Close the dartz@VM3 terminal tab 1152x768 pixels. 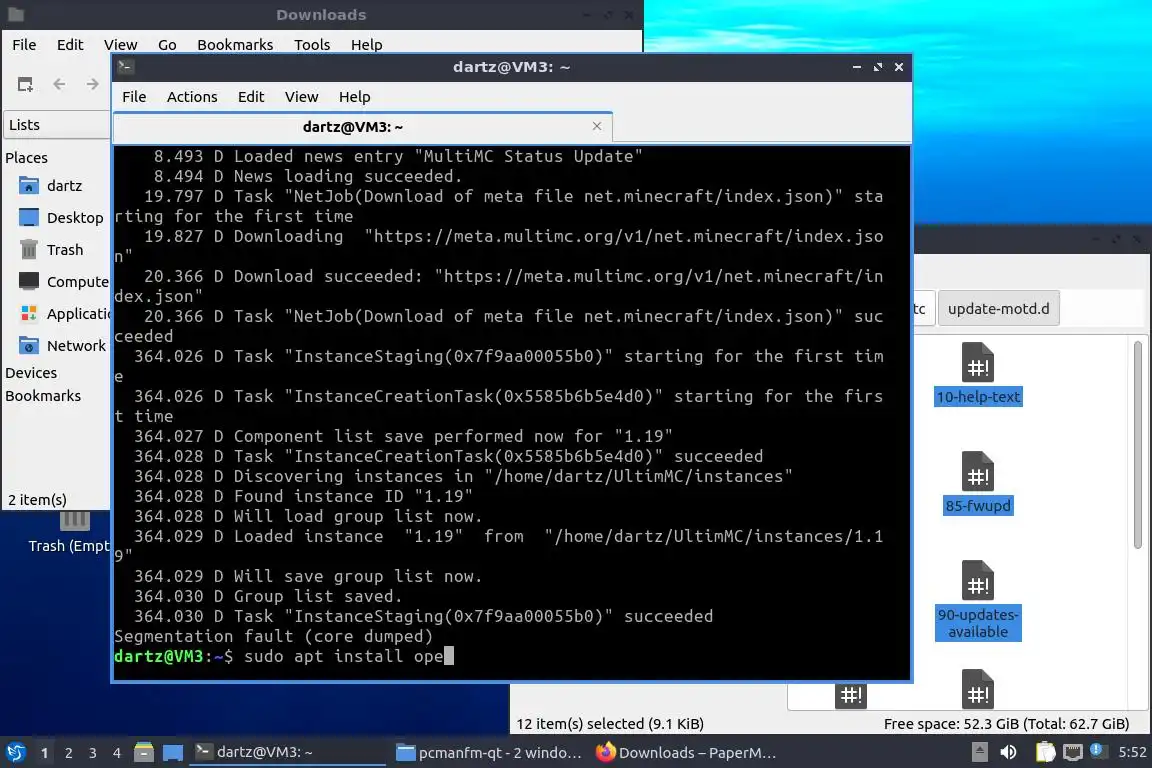(x=597, y=126)
